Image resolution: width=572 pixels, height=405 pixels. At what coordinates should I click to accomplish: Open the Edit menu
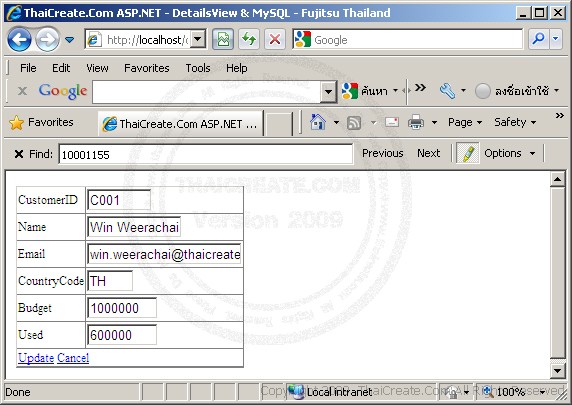(61, 68)
